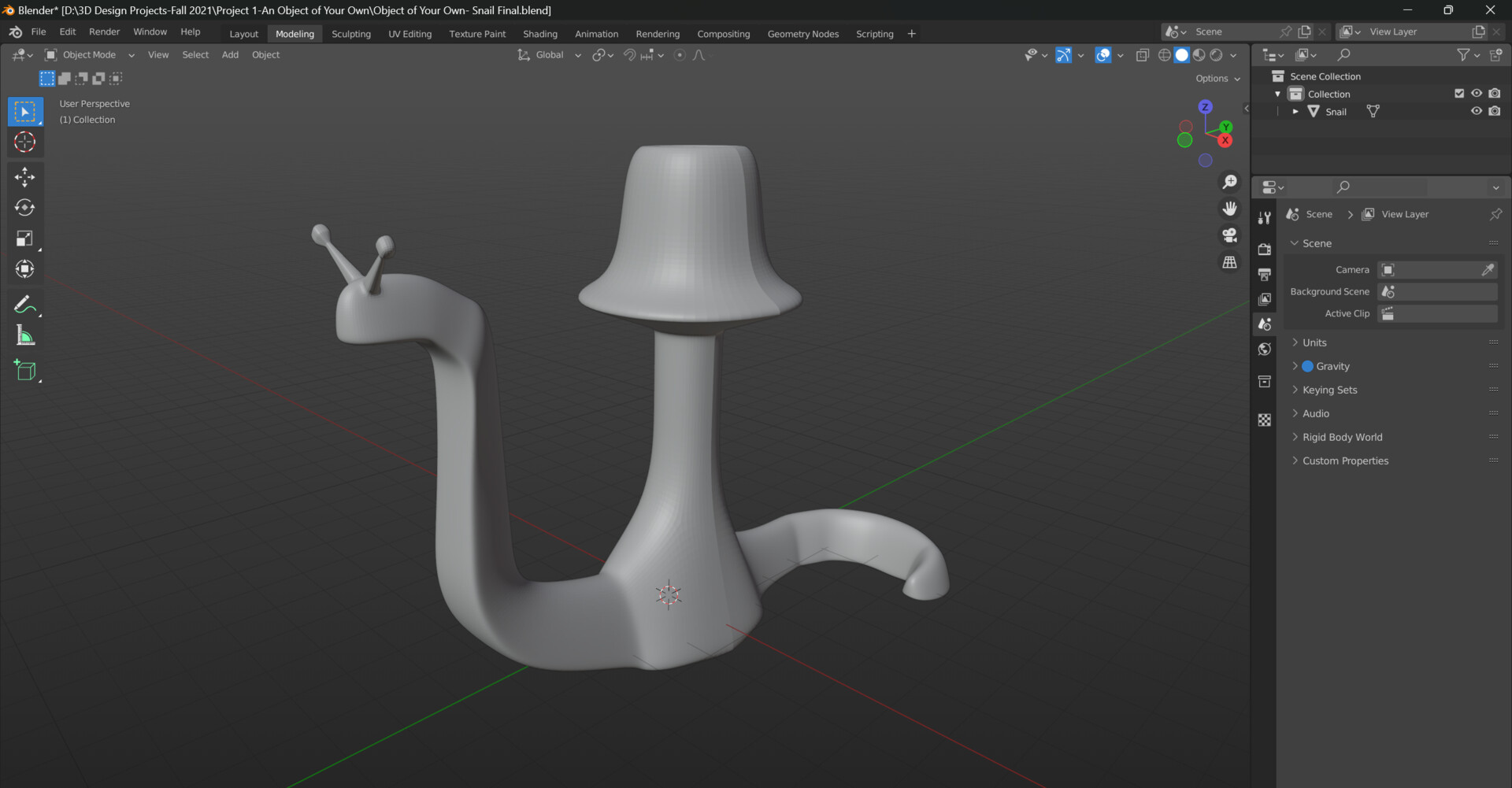Expand the Snail object tree
Image resolution: width=1512 pixels, height=788 pixels.
coord(1295,112)
